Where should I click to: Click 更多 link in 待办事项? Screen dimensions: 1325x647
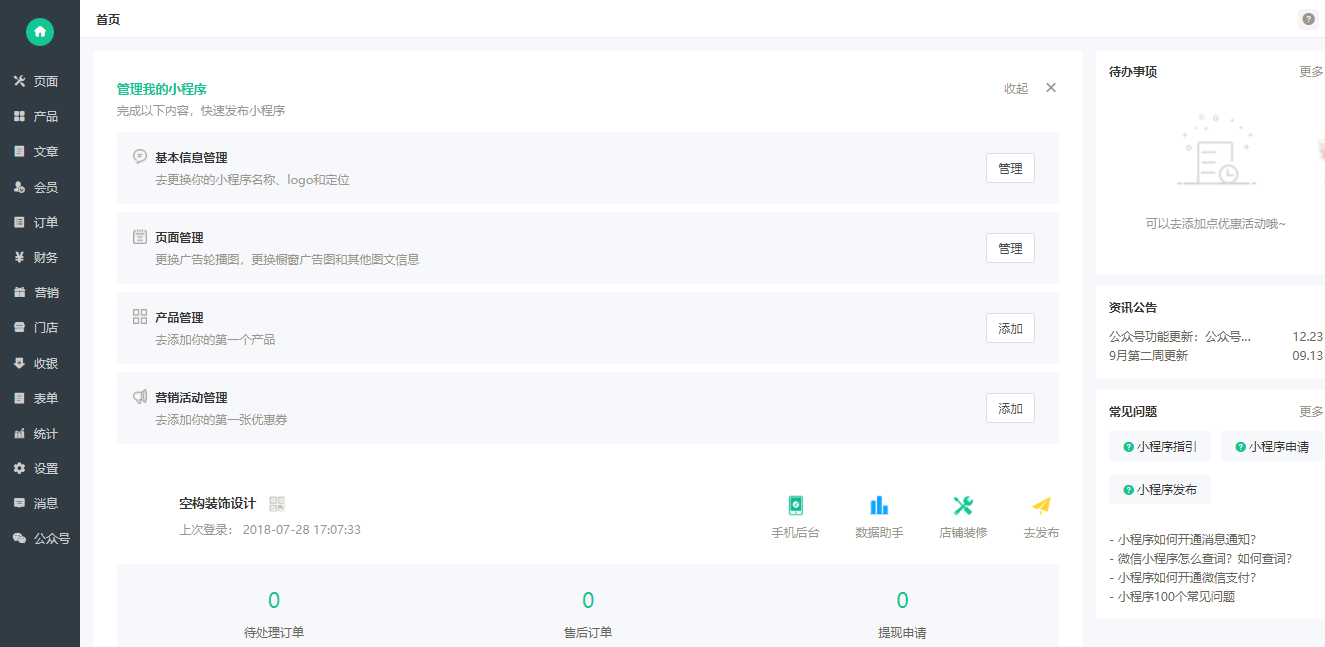click(1311, 72)
